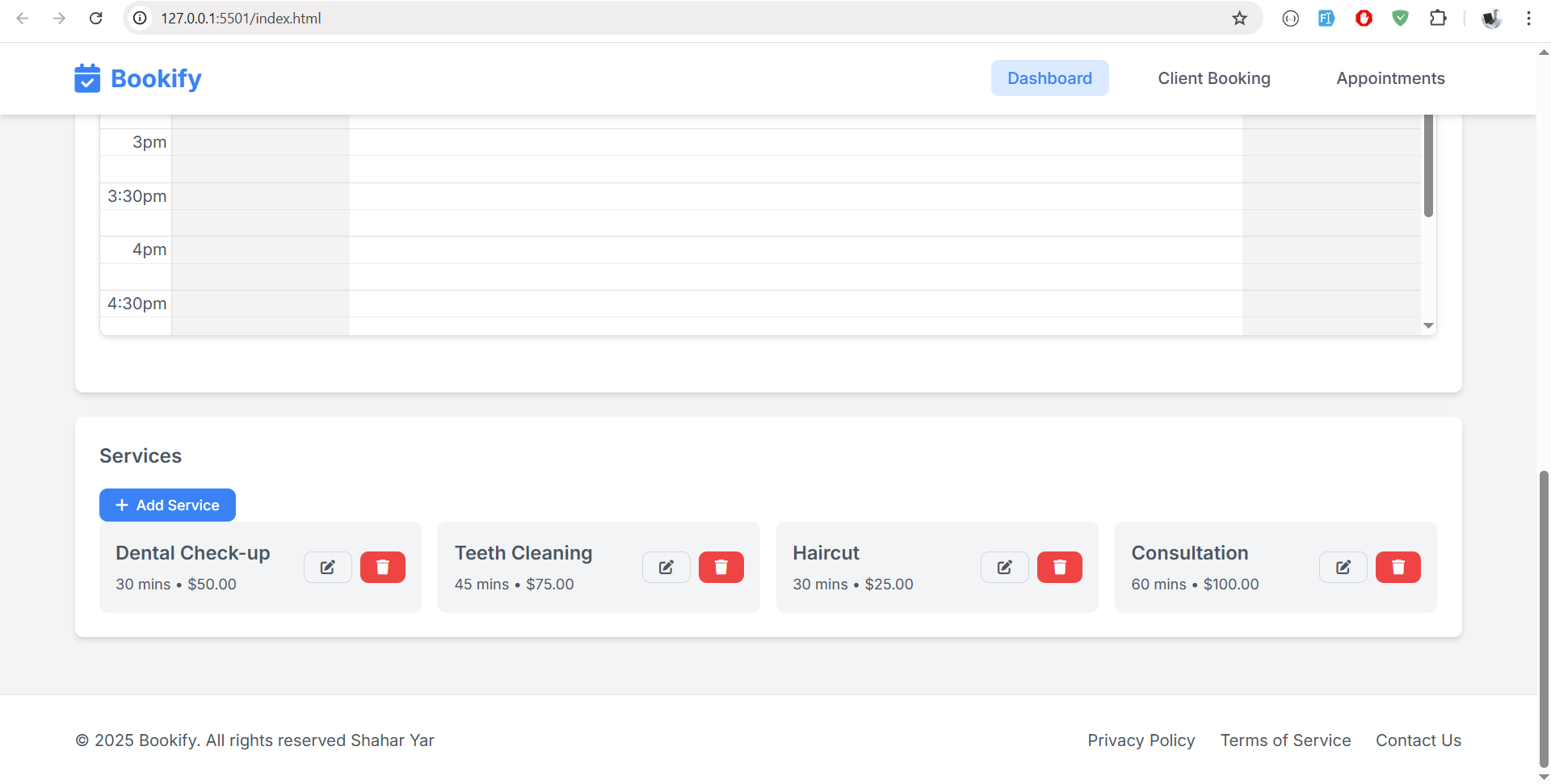The image size is (1551, 784).
Task: Delete the Haircut service
Action: point(1059,568)
